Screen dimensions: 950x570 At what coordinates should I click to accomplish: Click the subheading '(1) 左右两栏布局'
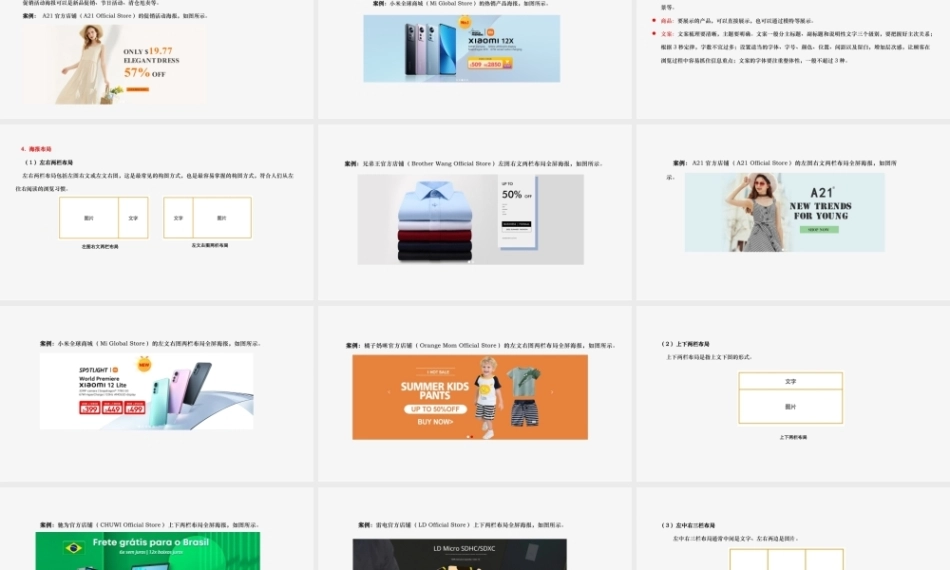coord(48,162)
